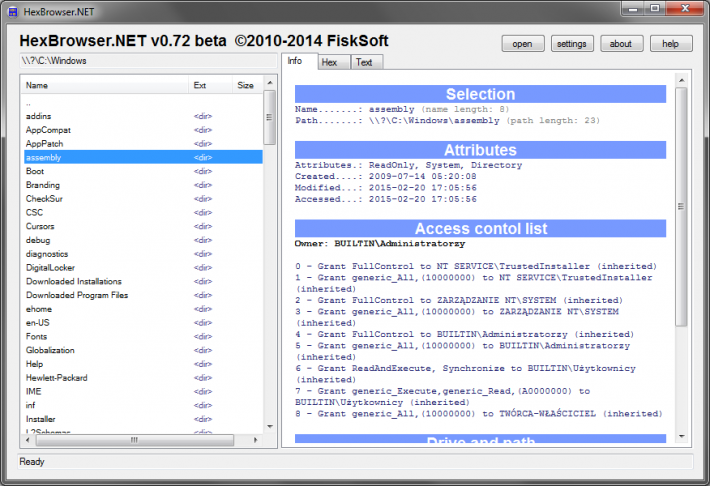This screenshot has width=710, height=486.
Task: Switch to the Info tab
Action: tap(299, 61)
